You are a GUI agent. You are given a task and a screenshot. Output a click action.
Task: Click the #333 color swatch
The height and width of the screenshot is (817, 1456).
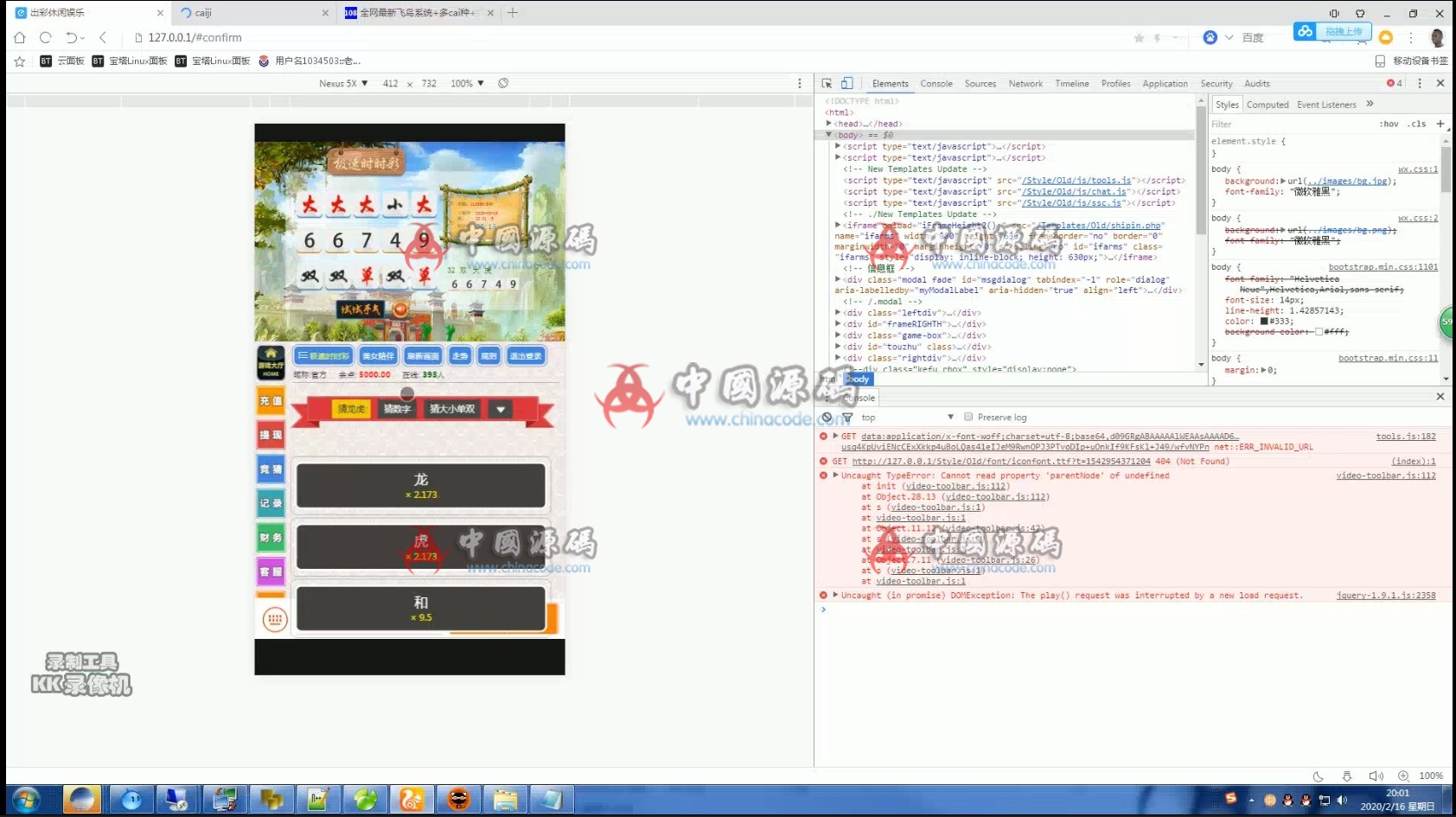(x=1264, y=322)
